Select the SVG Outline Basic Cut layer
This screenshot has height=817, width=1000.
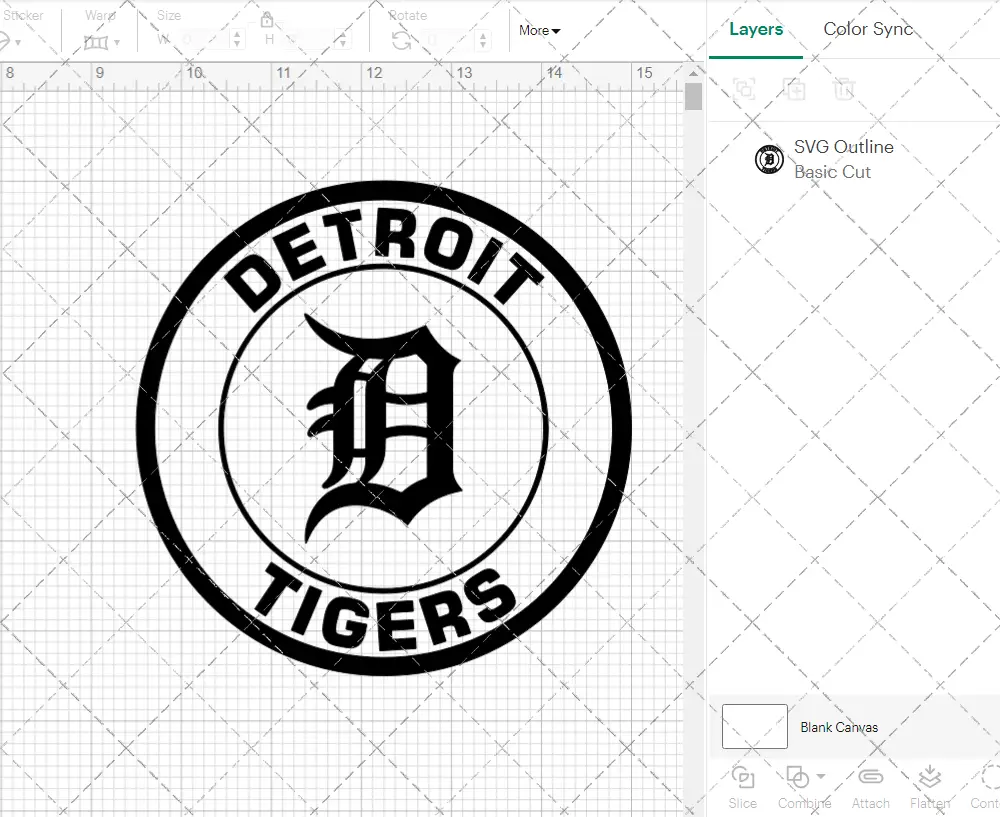pyautogui.click(x=843, y=158)
